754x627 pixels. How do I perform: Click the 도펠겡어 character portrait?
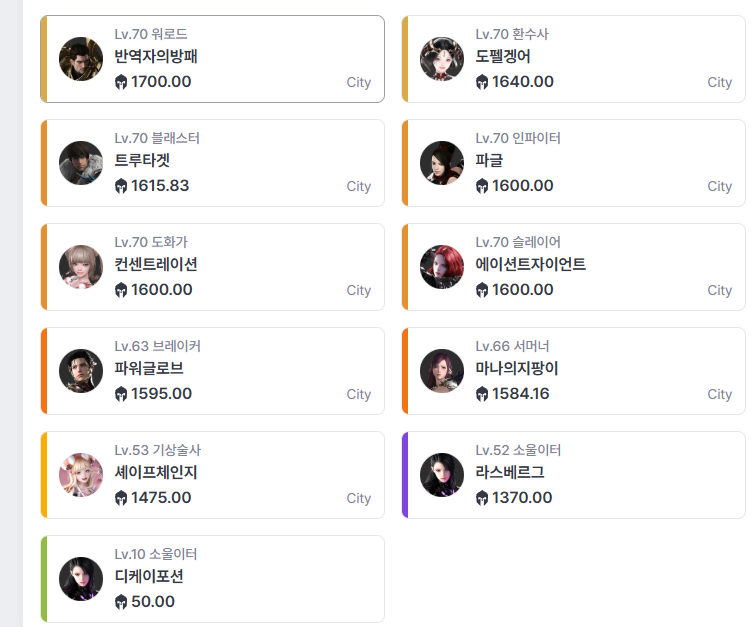pos(442,59)
